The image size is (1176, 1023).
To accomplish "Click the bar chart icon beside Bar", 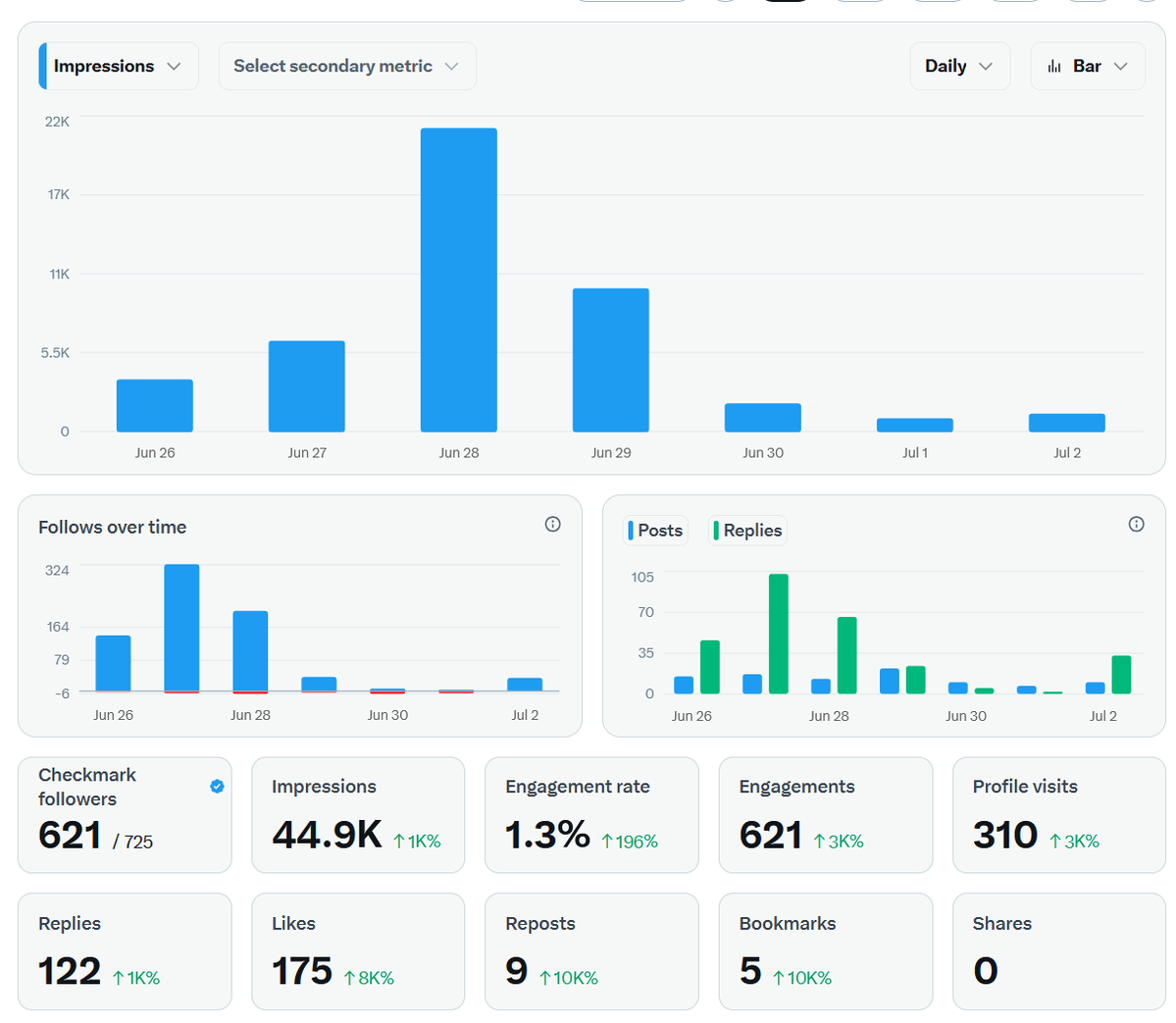I will click(x=1054, y=66).
